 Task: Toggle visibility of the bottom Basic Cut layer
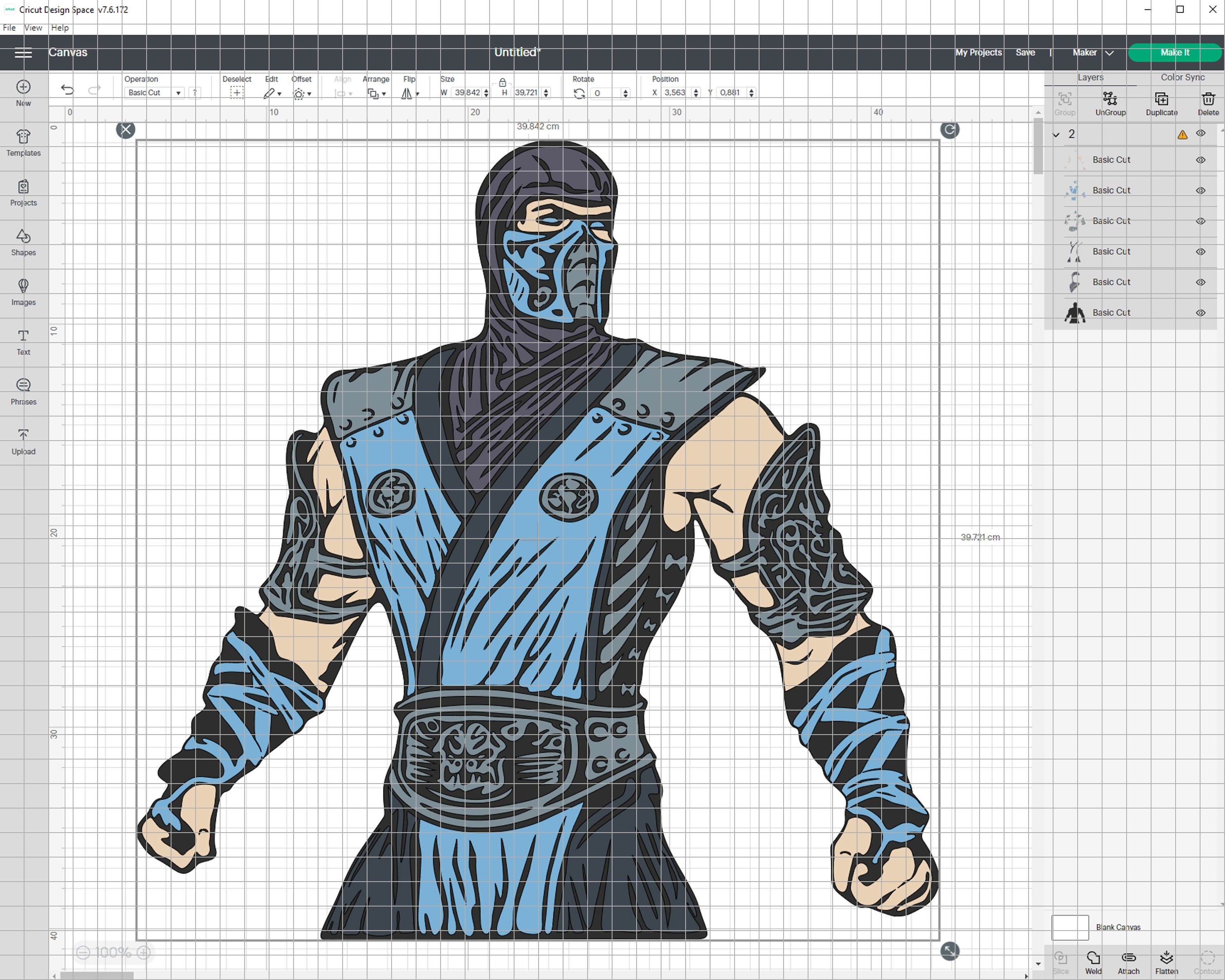tap(1200, 312)
